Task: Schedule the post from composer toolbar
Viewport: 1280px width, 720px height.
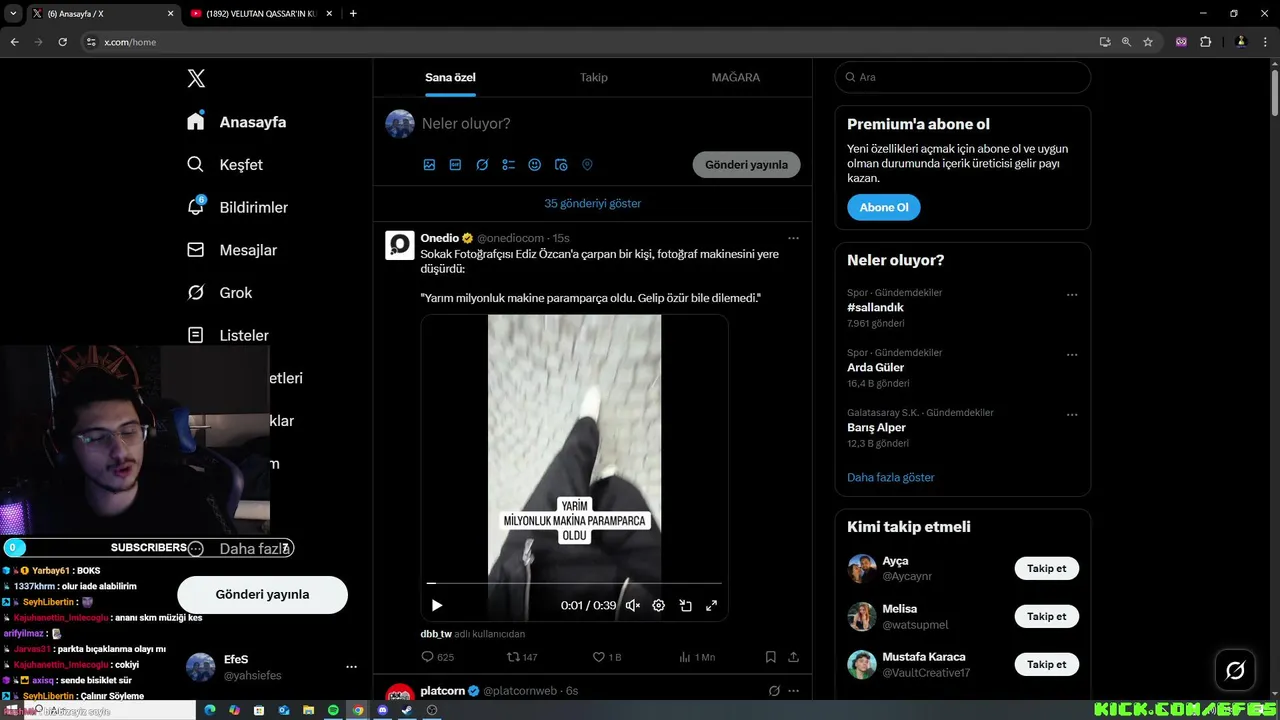Action: (x=561, y=165)
